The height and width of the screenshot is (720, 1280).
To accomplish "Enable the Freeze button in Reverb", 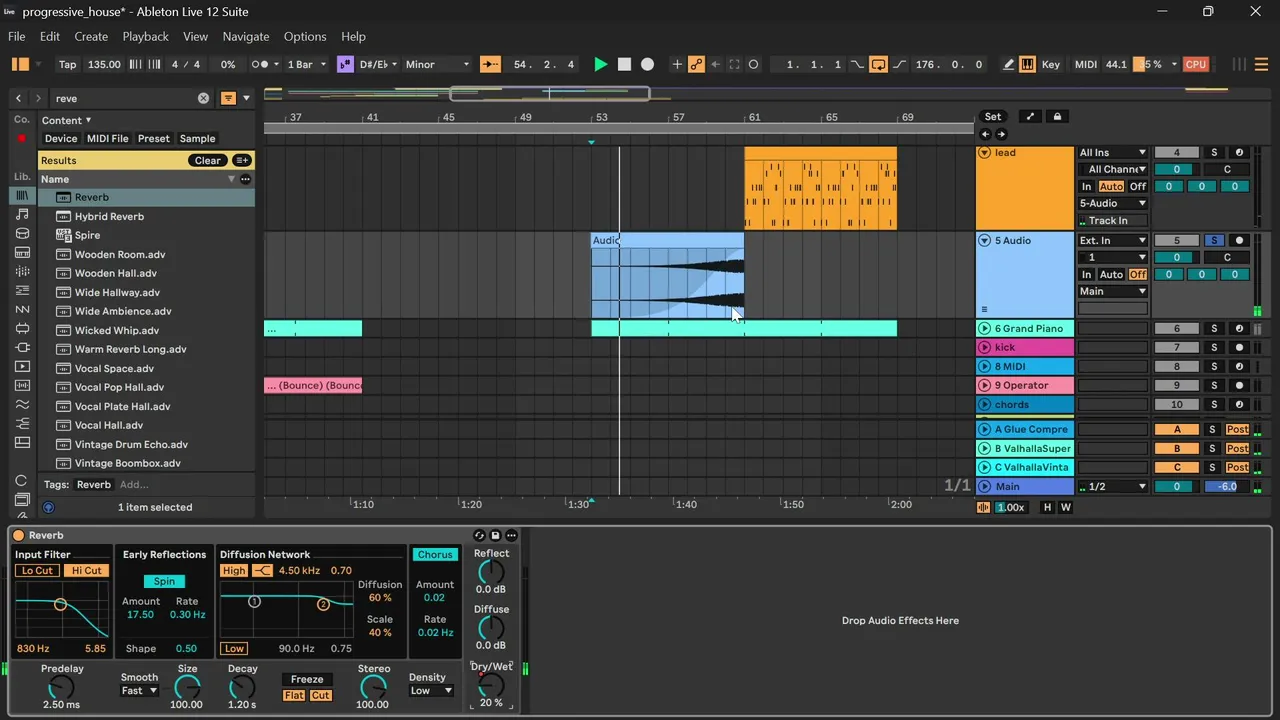I will point(307,679).
